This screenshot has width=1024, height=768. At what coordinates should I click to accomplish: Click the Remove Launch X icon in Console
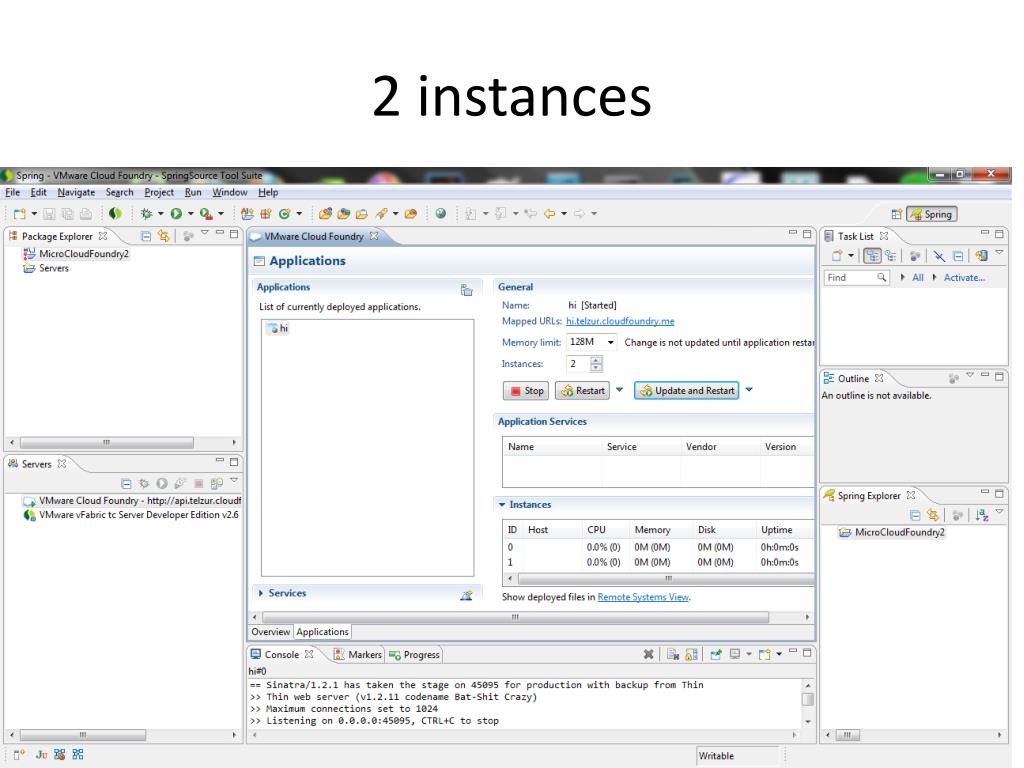click(648, 654)
